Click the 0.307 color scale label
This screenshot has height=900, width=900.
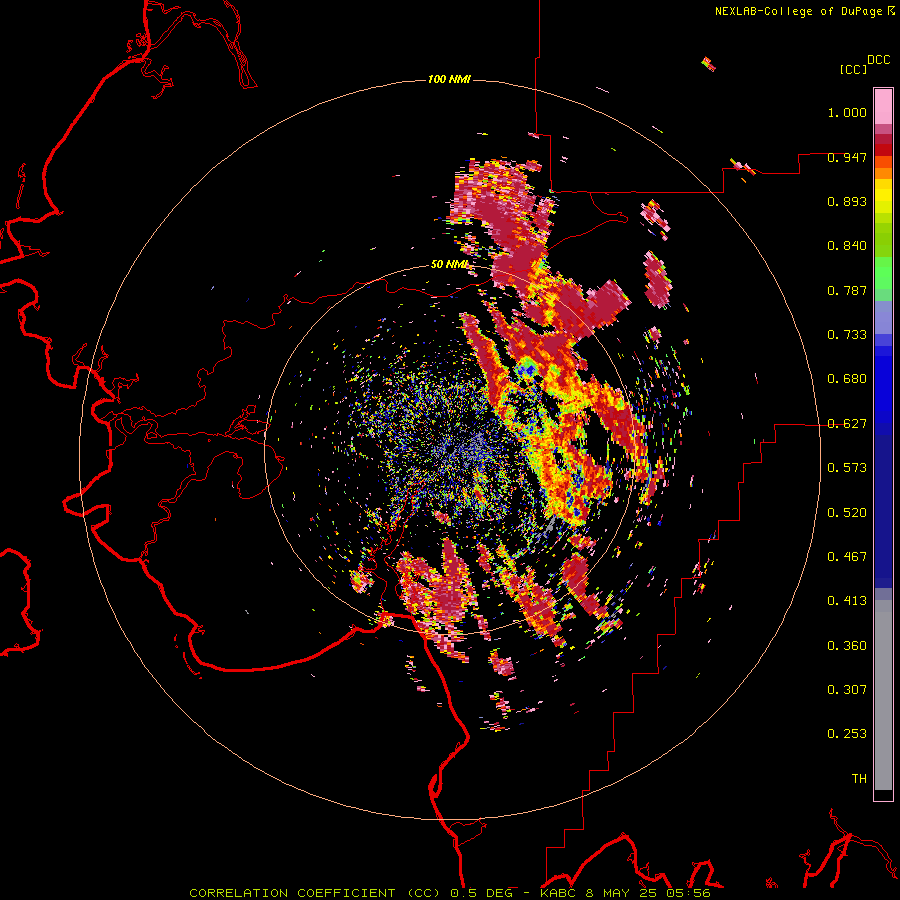click(x=847, y=690)
